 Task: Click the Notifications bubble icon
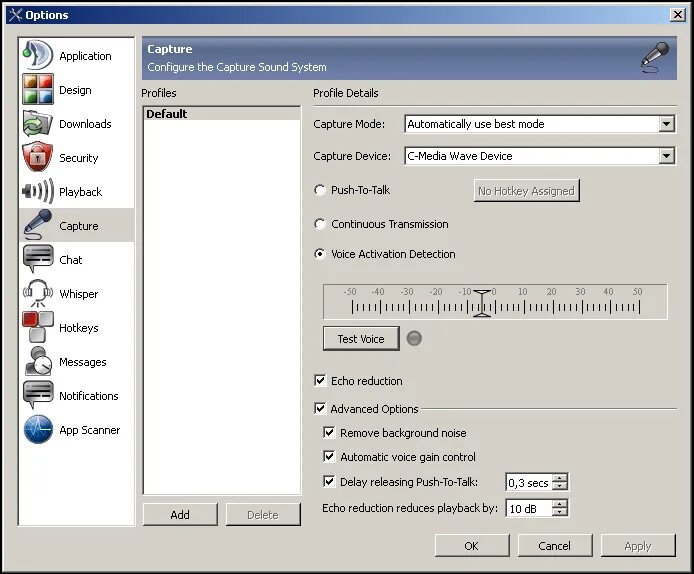pos(38,395)
